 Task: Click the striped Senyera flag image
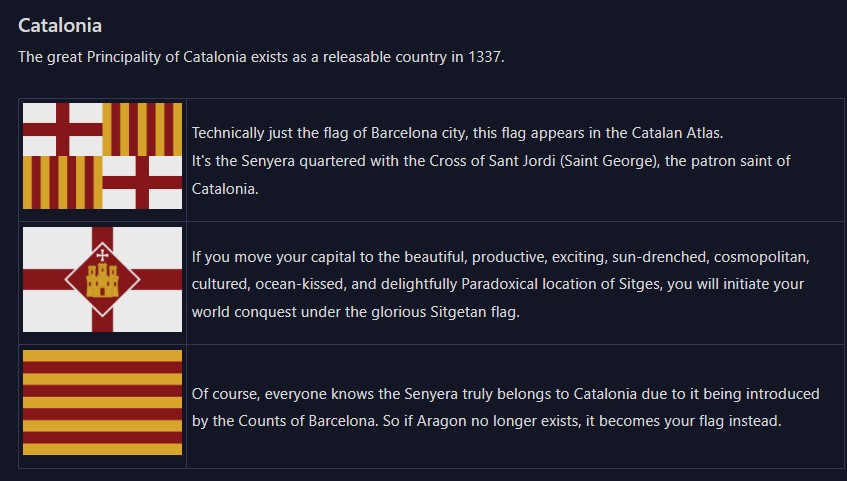103,403
